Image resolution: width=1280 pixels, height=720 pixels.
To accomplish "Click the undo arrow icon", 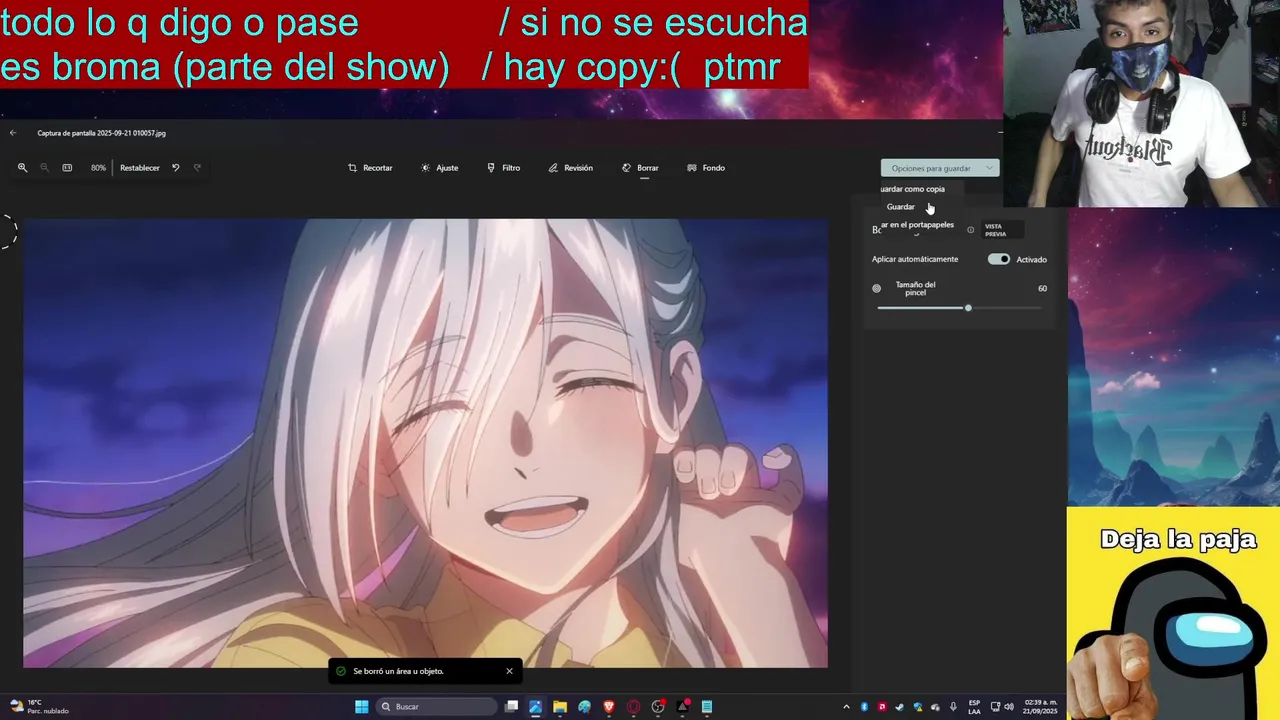I will (176, 168).
